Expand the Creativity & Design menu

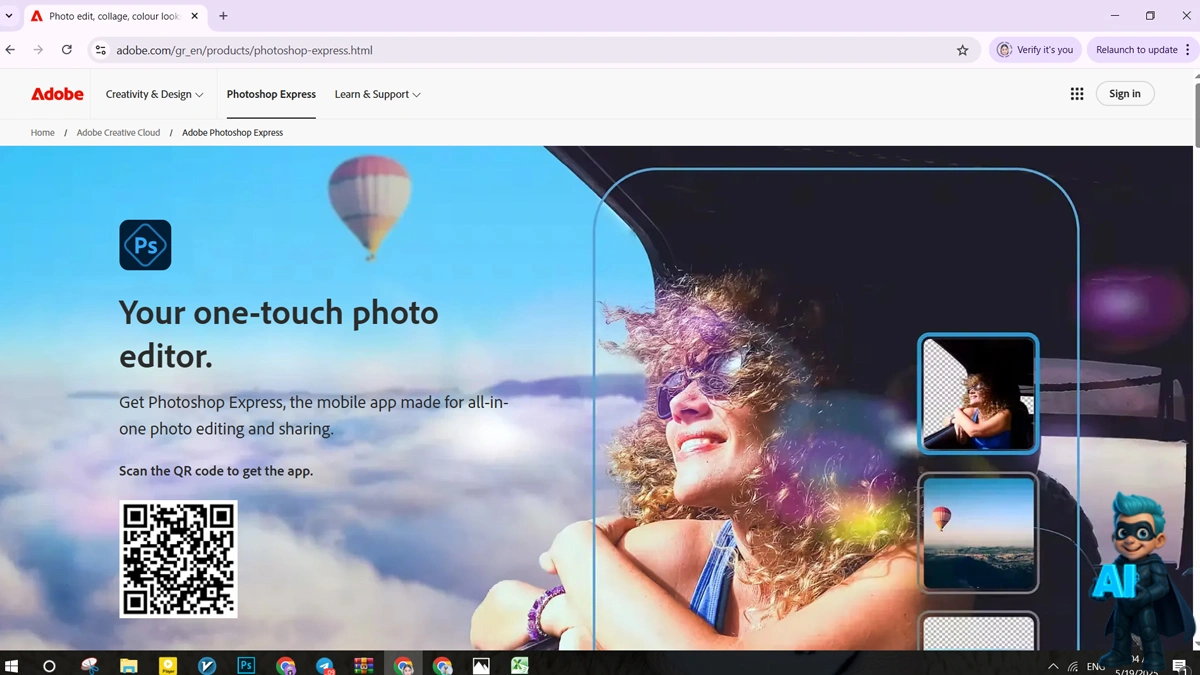[x=155, y=94]
